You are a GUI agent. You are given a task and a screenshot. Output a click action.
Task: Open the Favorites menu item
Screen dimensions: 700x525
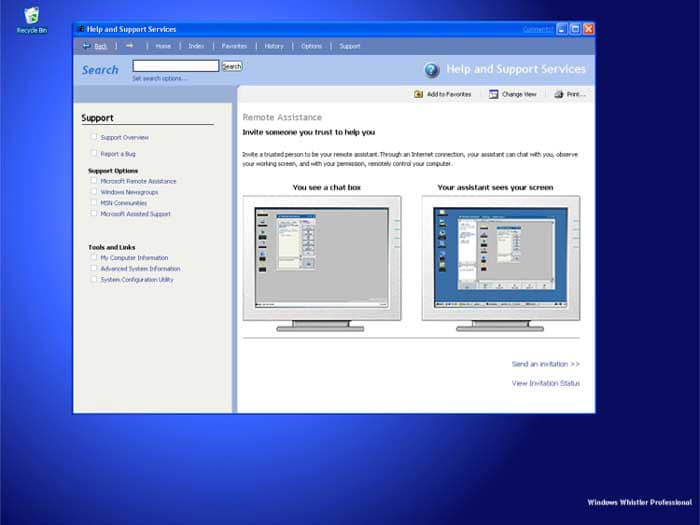234,46
